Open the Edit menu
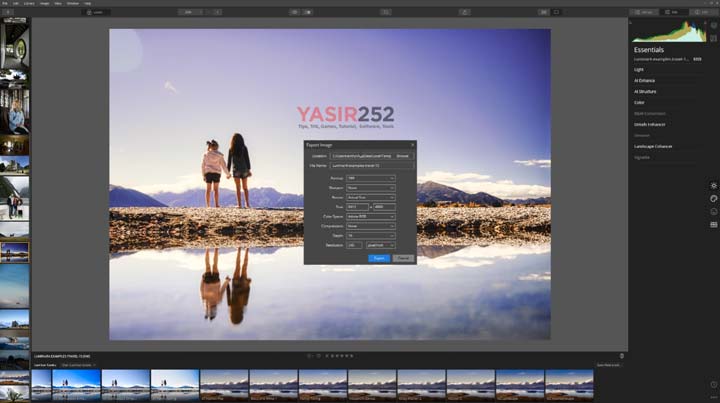 16,3
